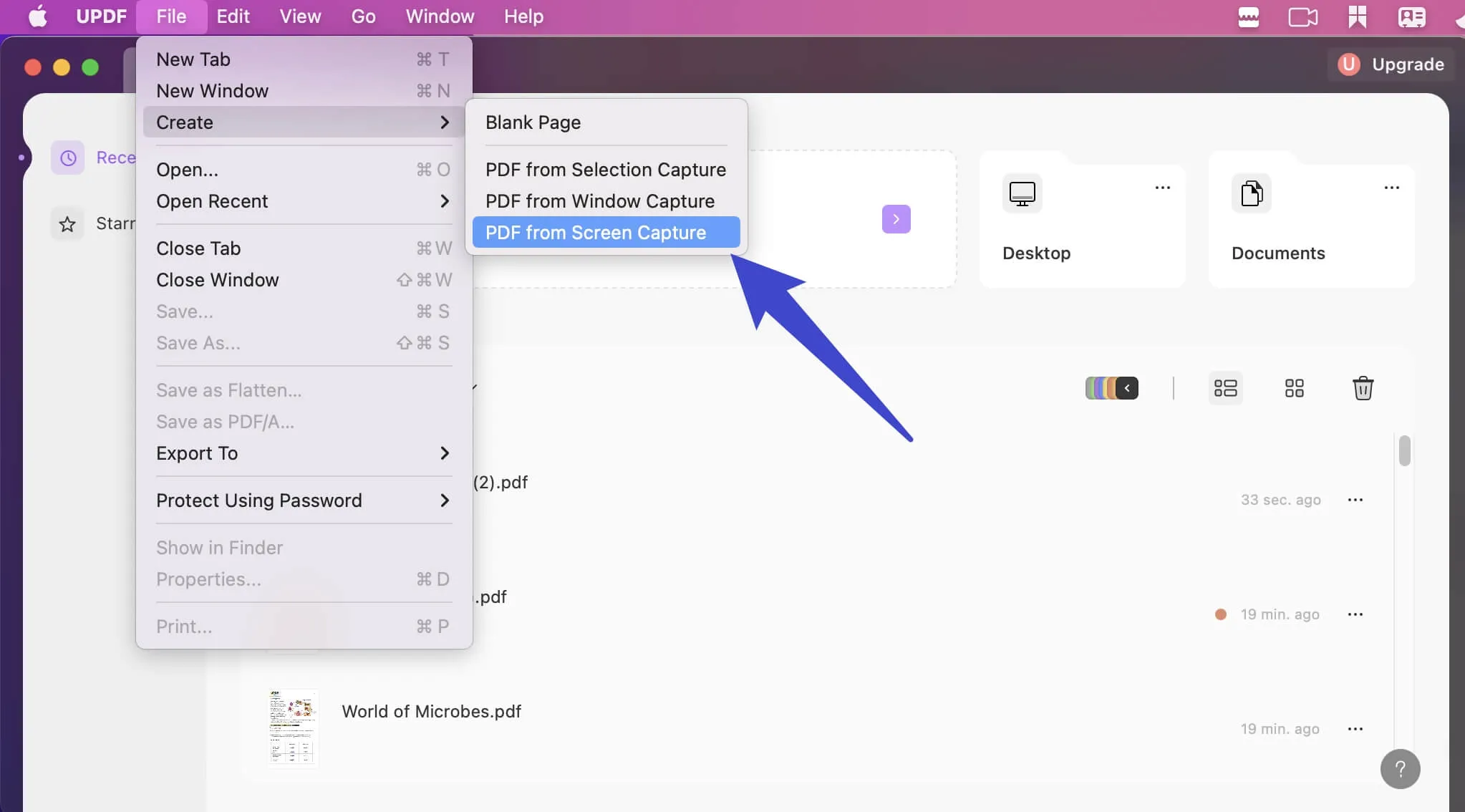Open the Create submenu
The height and width of the screenshot is (812, 1465).
point(303,122)
